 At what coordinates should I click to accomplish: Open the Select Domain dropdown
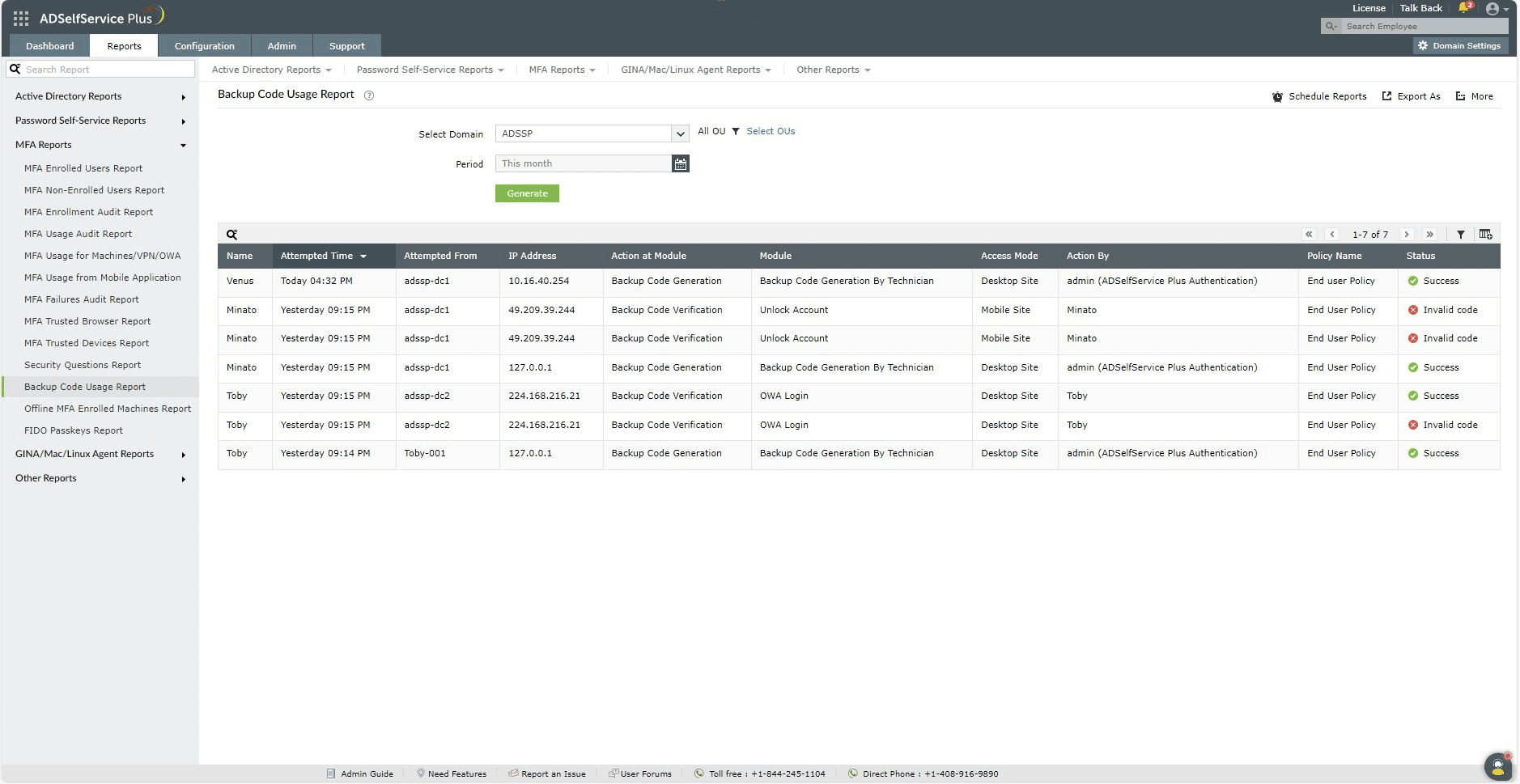click(x=592, y=133)
